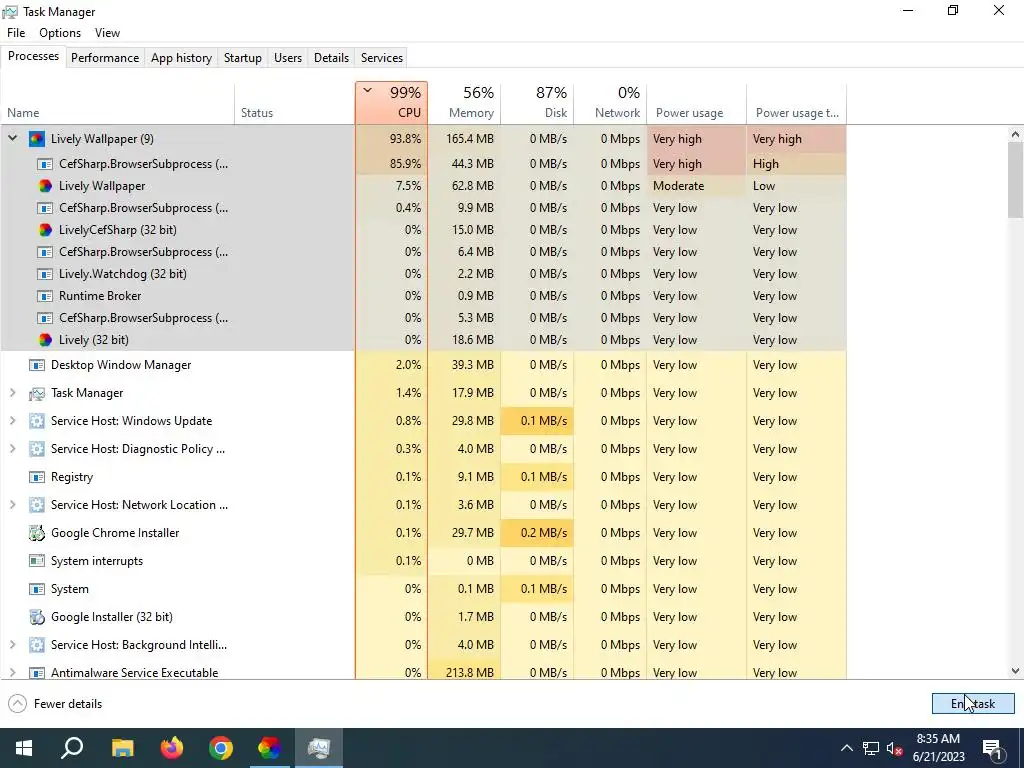Open the File menu

[16, 33]
